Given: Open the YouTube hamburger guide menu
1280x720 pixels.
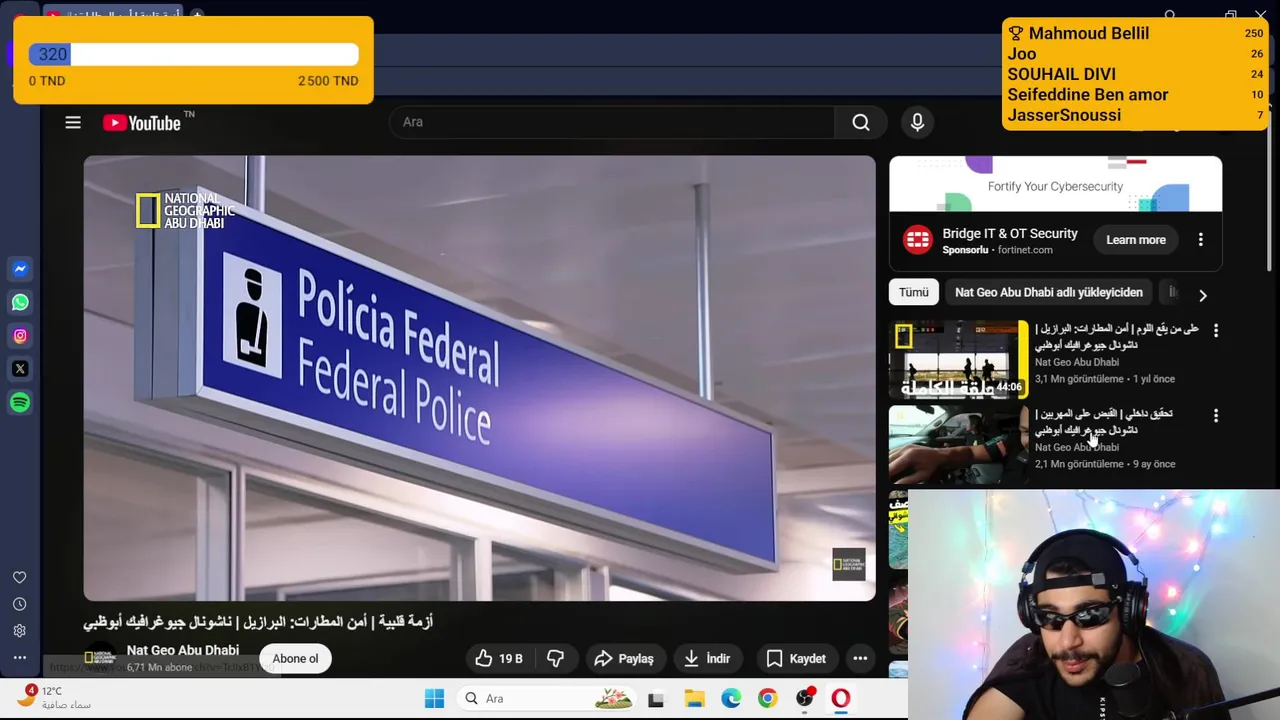Looking at the screenshot, I should [73, 122].
